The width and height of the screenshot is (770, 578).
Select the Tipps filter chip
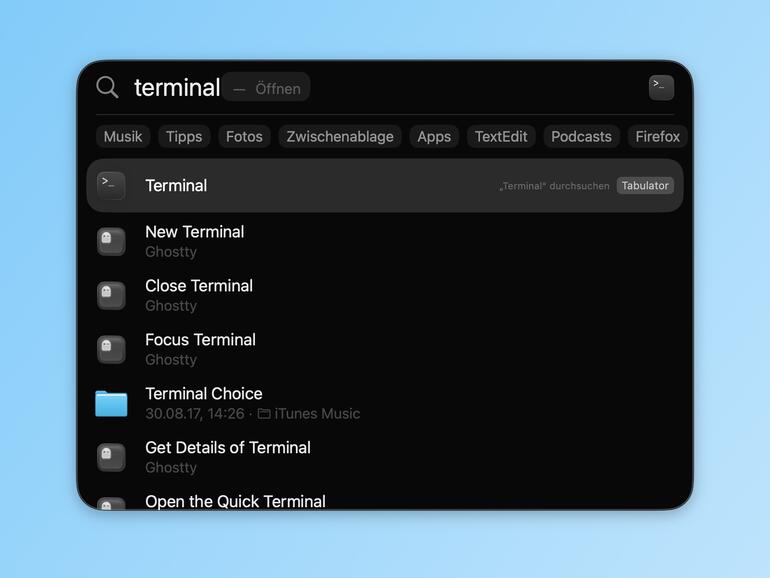tap(184, 137)
